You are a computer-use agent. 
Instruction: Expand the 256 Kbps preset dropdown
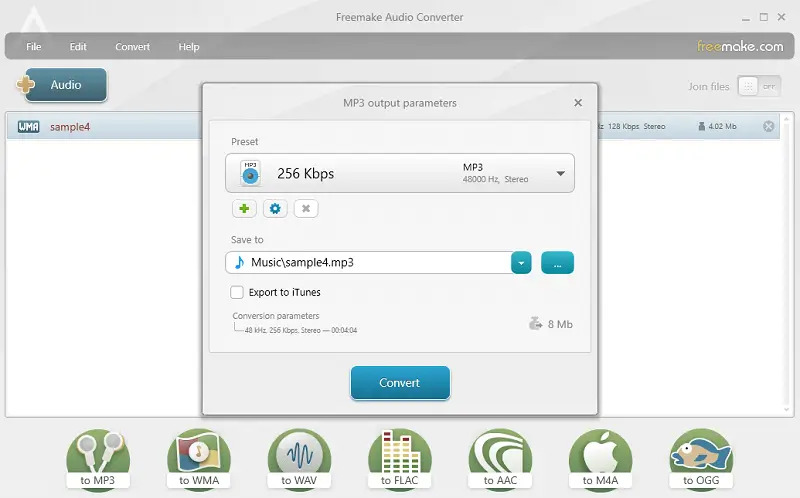click(560, 173)
